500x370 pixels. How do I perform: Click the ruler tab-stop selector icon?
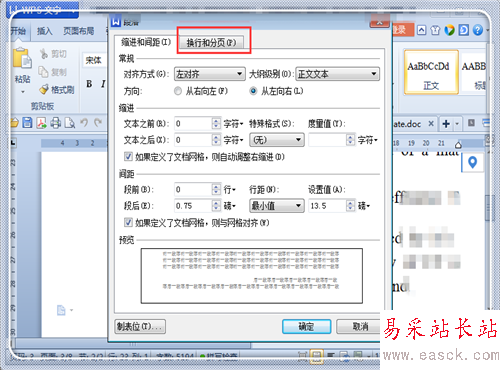[x=13, y=143]
